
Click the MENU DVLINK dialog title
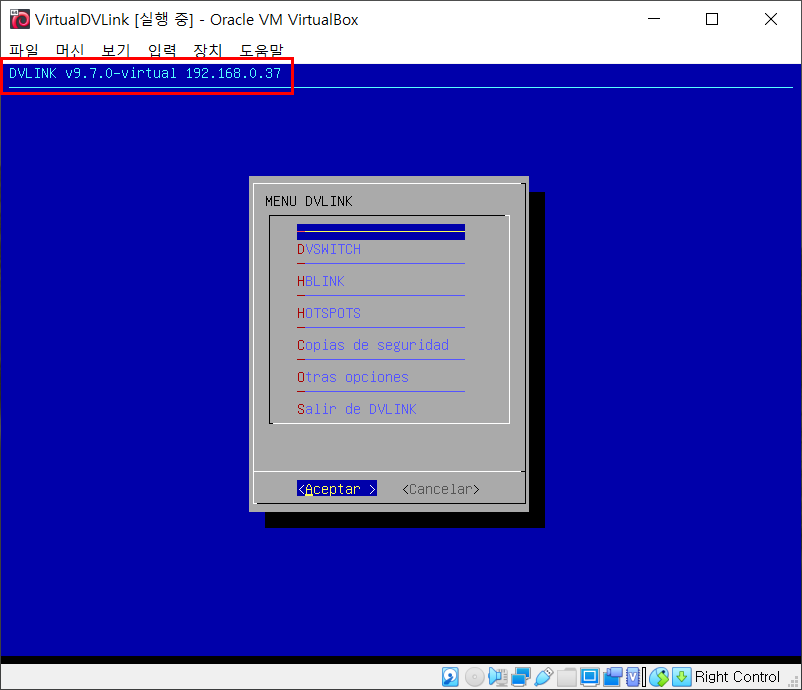tap(309, 201)
